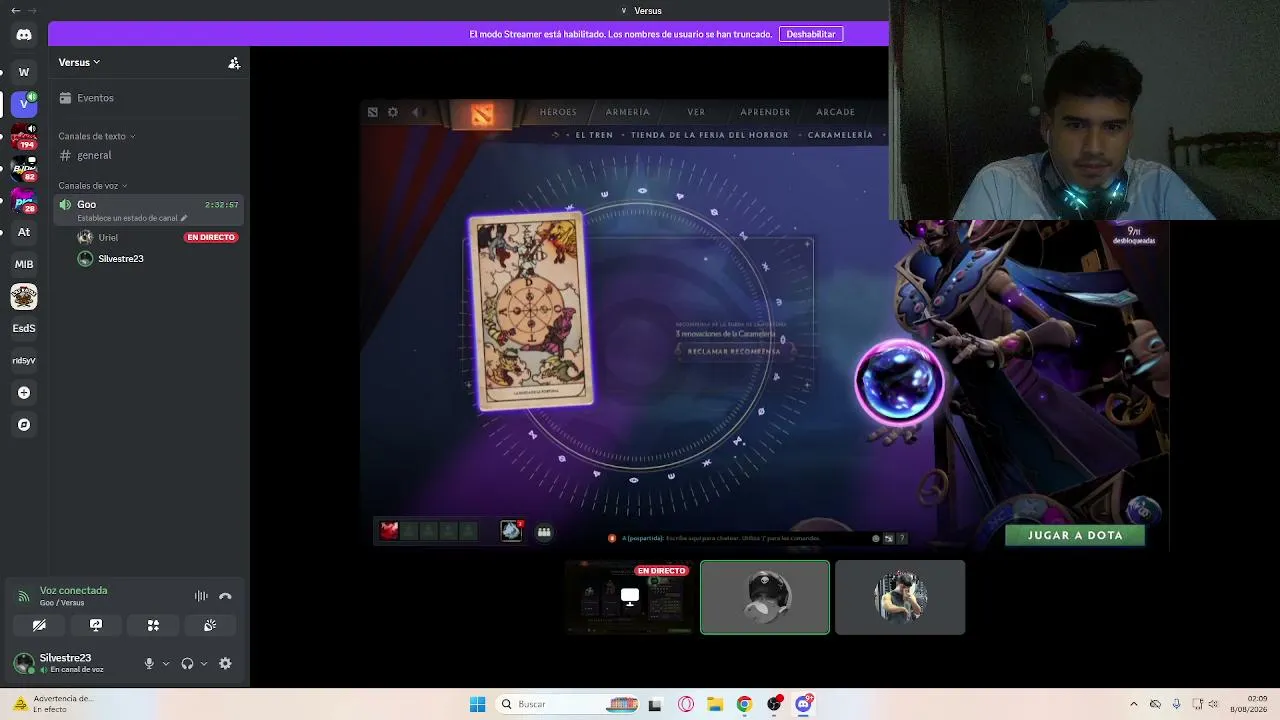The height and width of the screenshot is (720, 1280).
Task: Click the taskbar Buscar search box
Action: click(x=567, y=704)
